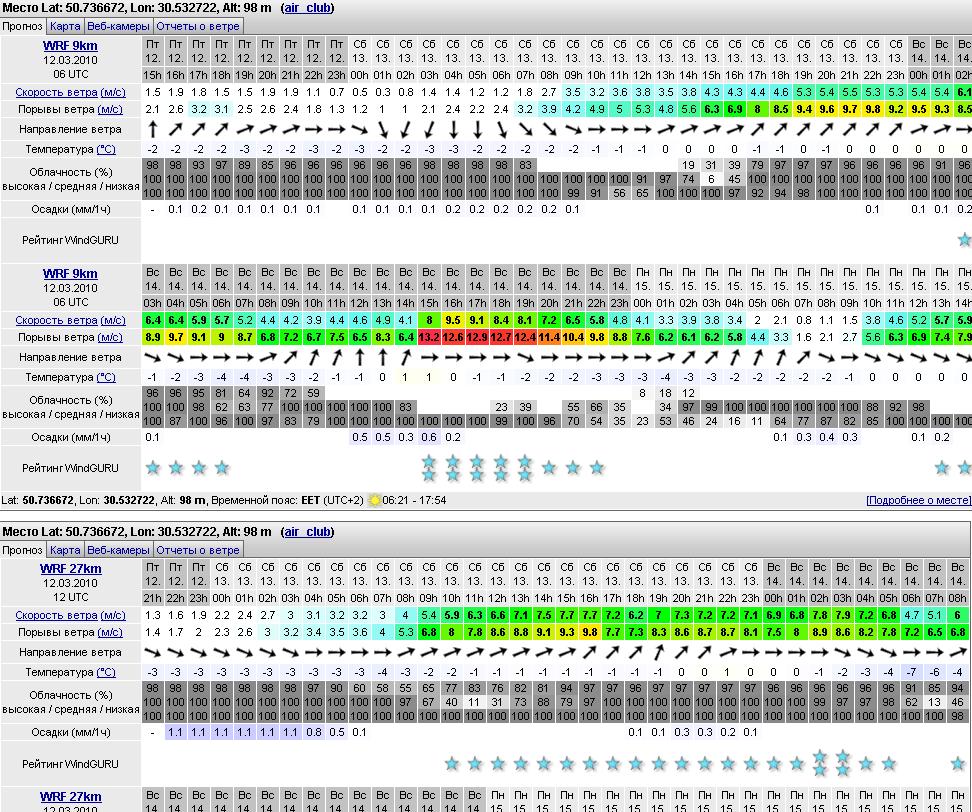
Task: Click the upward wind arrow for Friday 15h
Action: tap(152, 129)
